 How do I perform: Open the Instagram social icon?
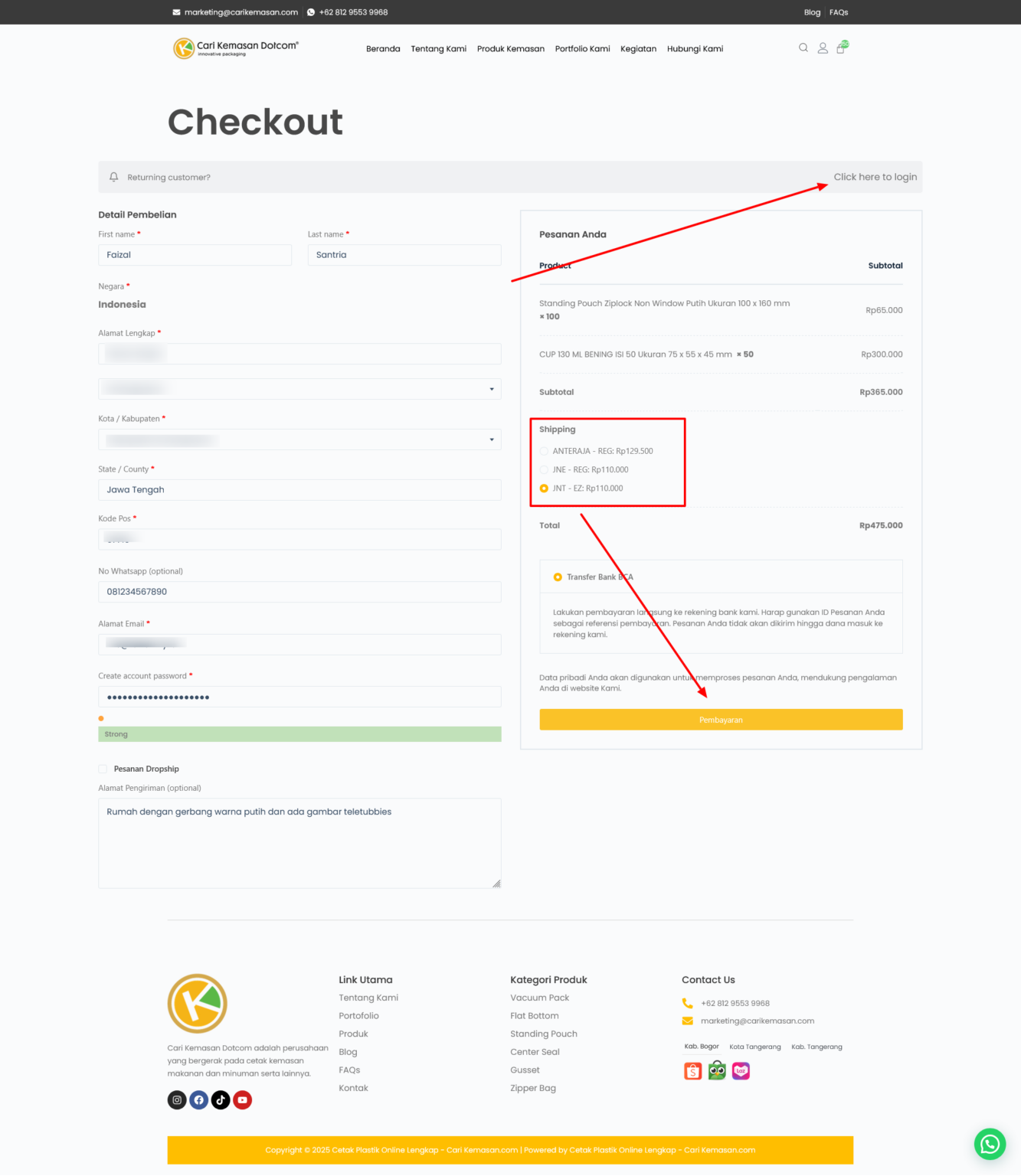coord(177,1100)
